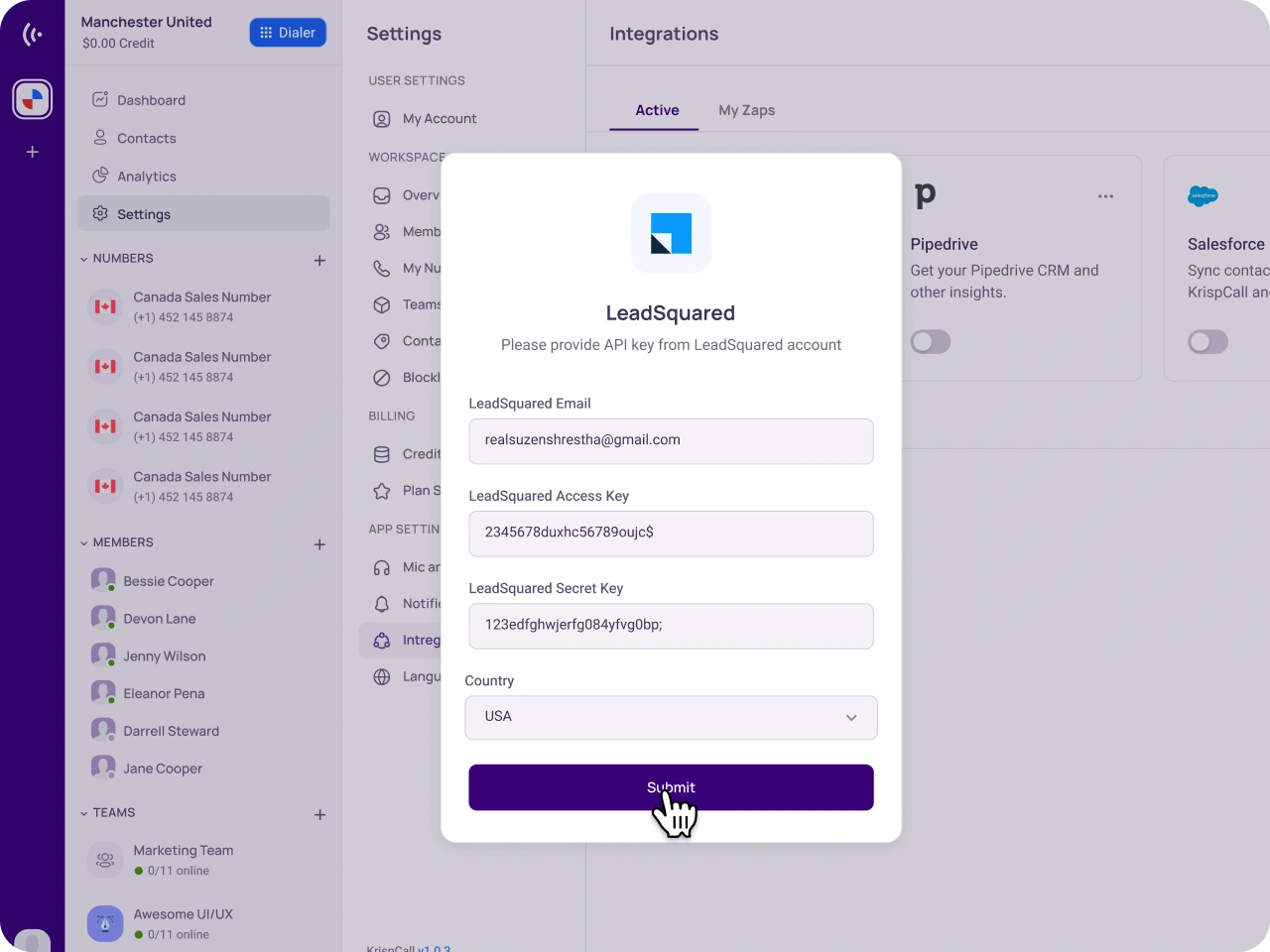Add a new team with plus icon

319,815
